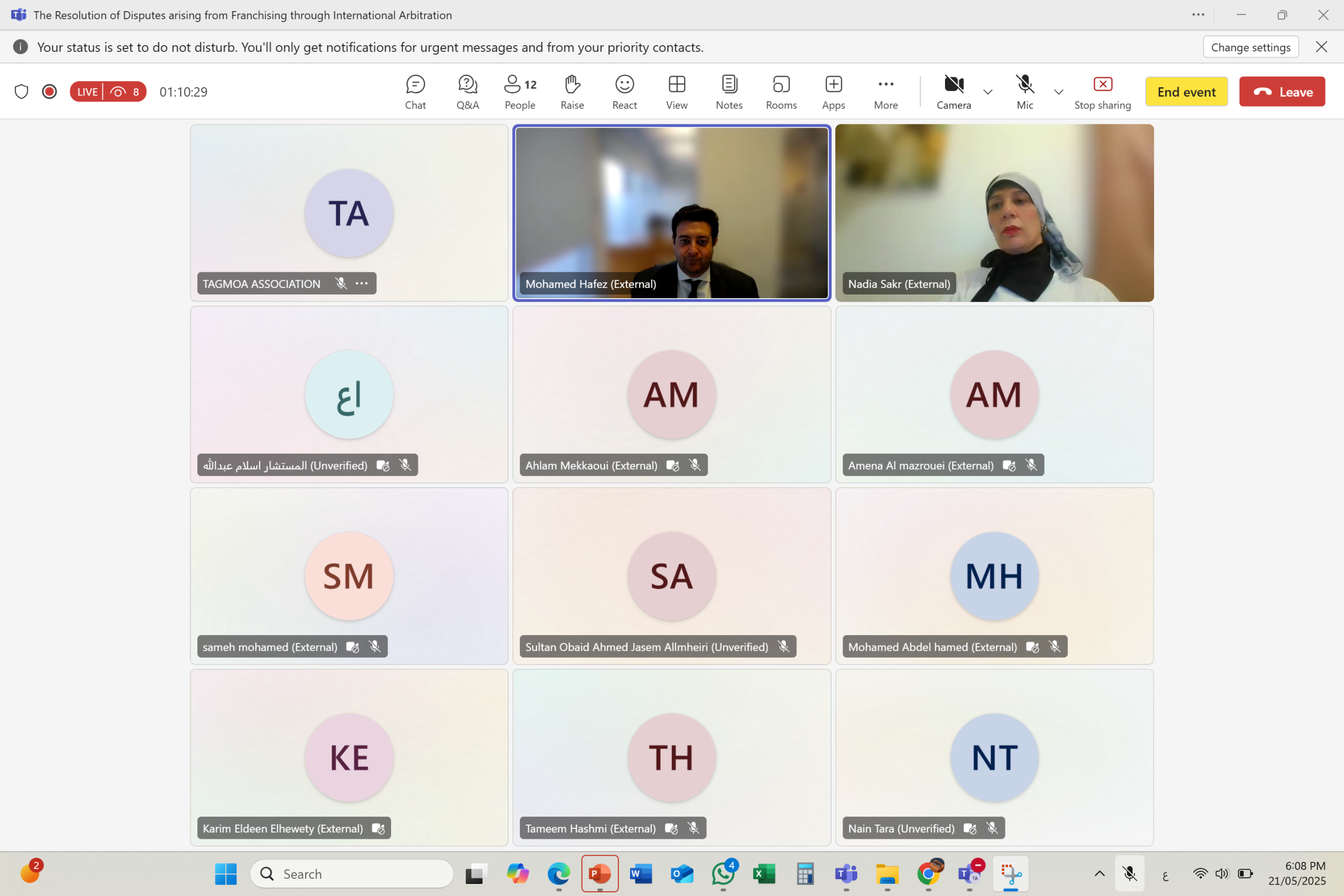Image resolution: width=1344 pixels, height=896 pixels.
Task: Select Nadia Sakr video tile
Action: tap(994, 213)
